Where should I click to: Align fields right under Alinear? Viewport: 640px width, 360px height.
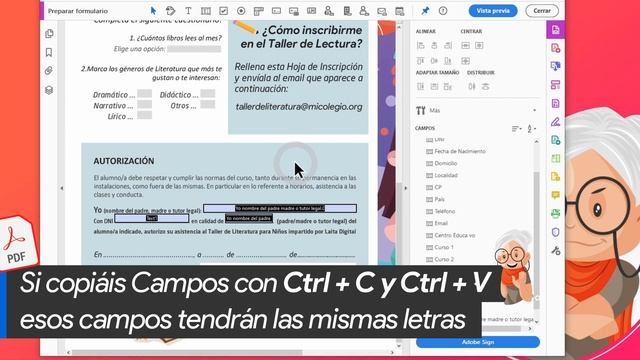coord(448,45)
